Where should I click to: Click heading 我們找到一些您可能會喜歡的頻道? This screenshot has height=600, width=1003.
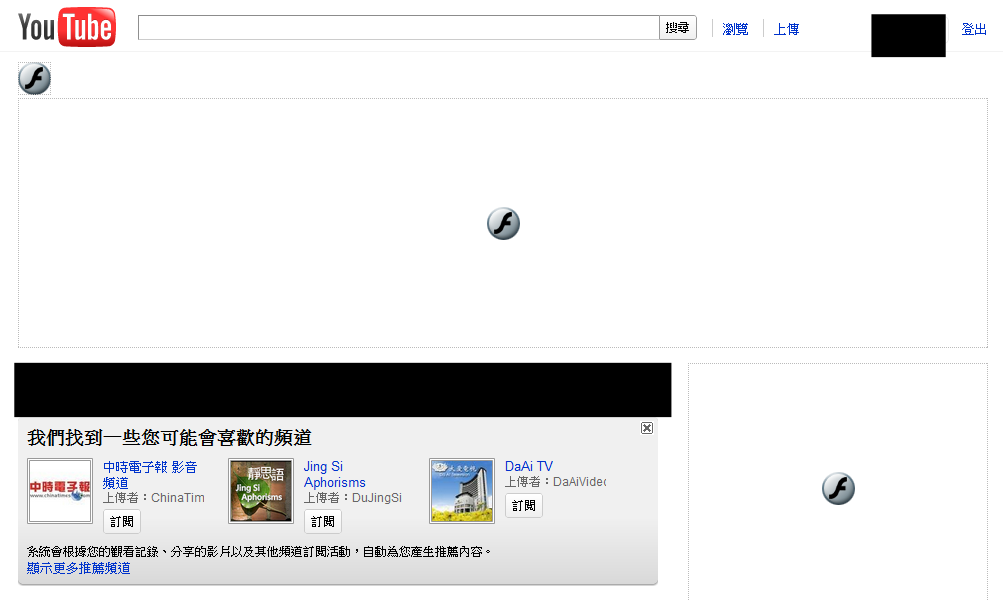pos(169,438)
